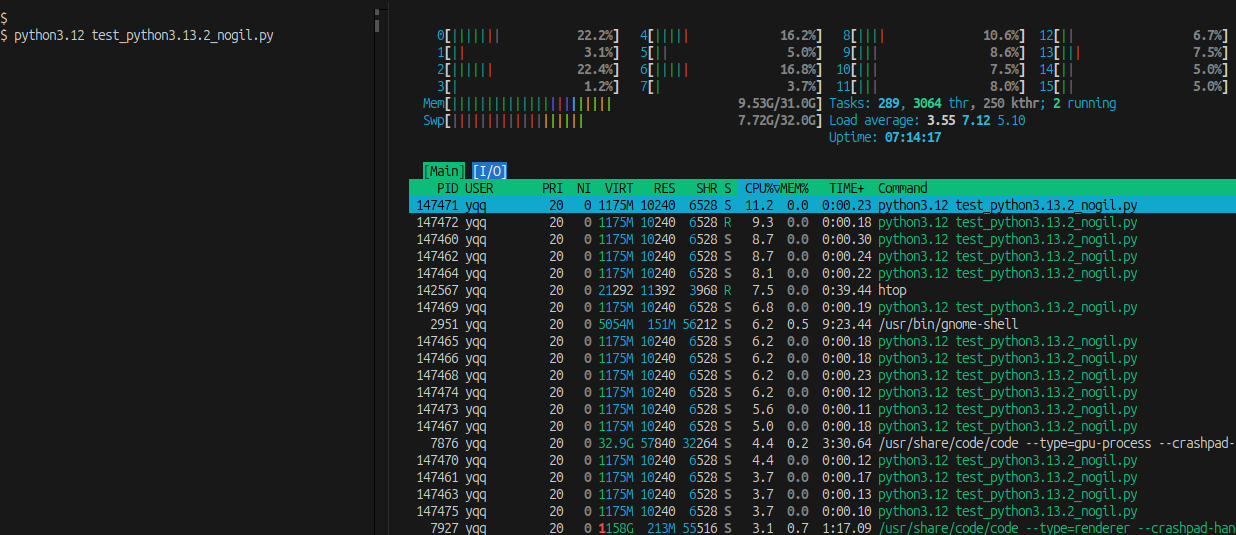Select process row with PID 147470

(822, 460)
